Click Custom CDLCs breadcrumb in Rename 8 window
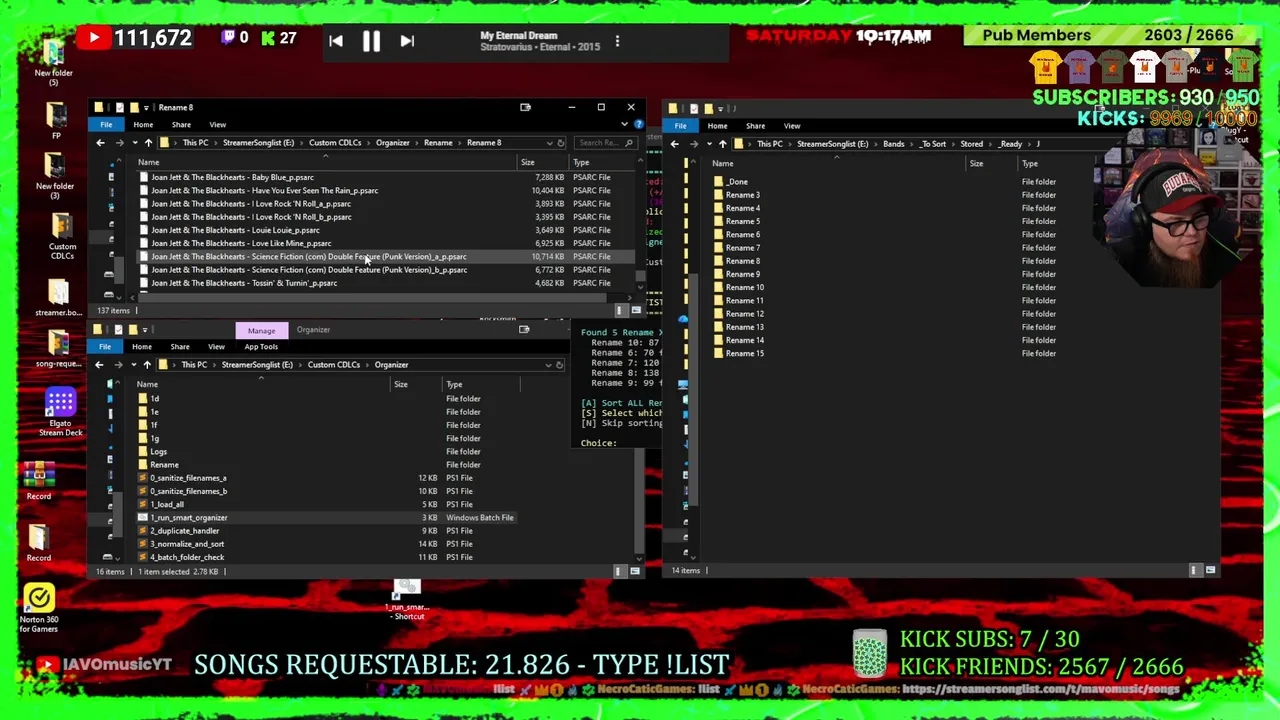Screen dimensions: 1280x720 point(335,143)
